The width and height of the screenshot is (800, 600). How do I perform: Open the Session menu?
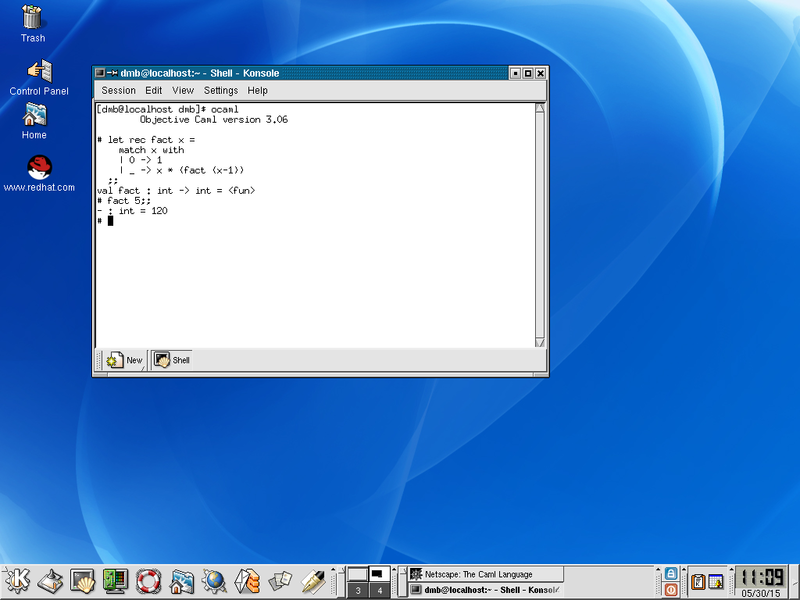(x=118, y=90)
